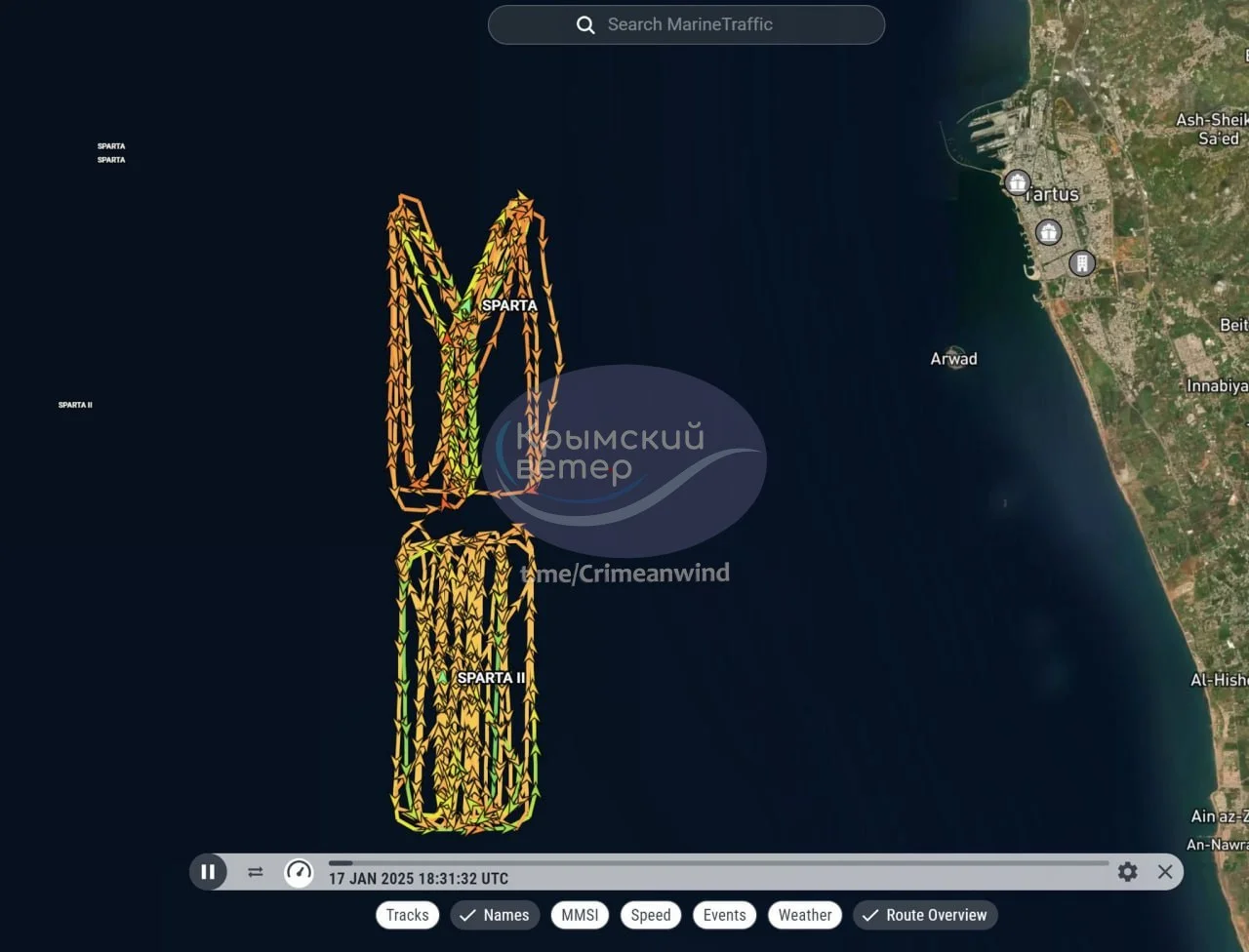Toggle MMSI labels on
The width and height of the screenshot is (1249, 952).
(x=580, y=915)
